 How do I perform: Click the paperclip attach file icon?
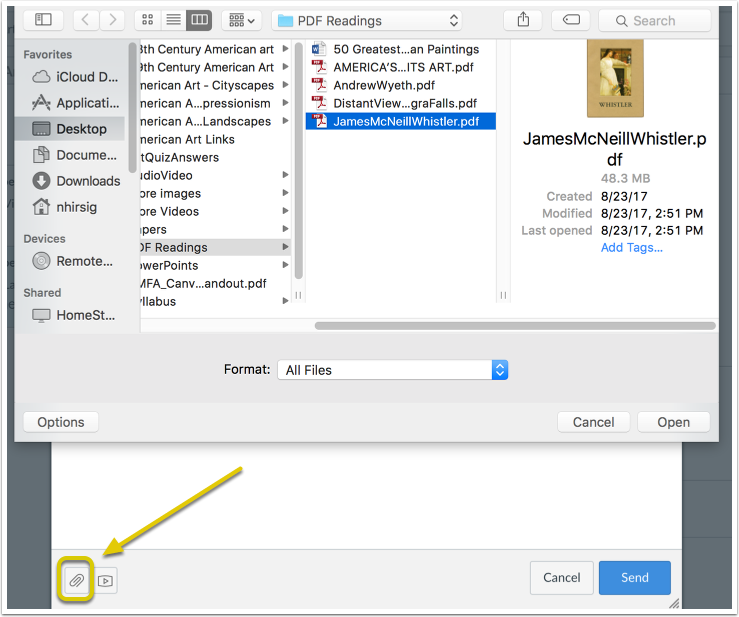(76, 580)
